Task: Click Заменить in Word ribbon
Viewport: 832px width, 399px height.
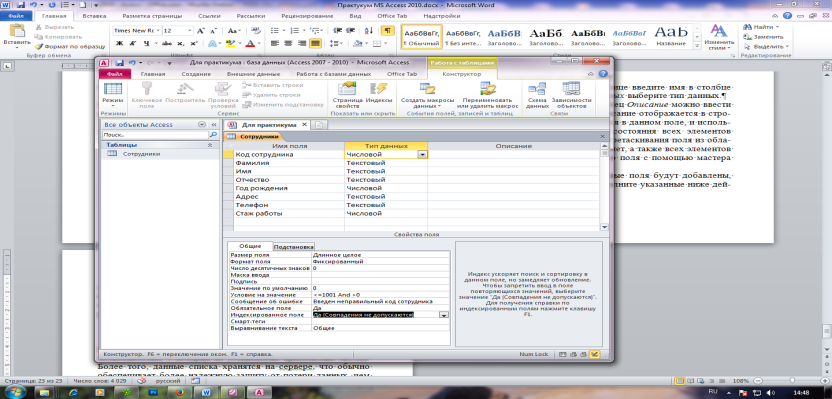Action: (763, 37)
